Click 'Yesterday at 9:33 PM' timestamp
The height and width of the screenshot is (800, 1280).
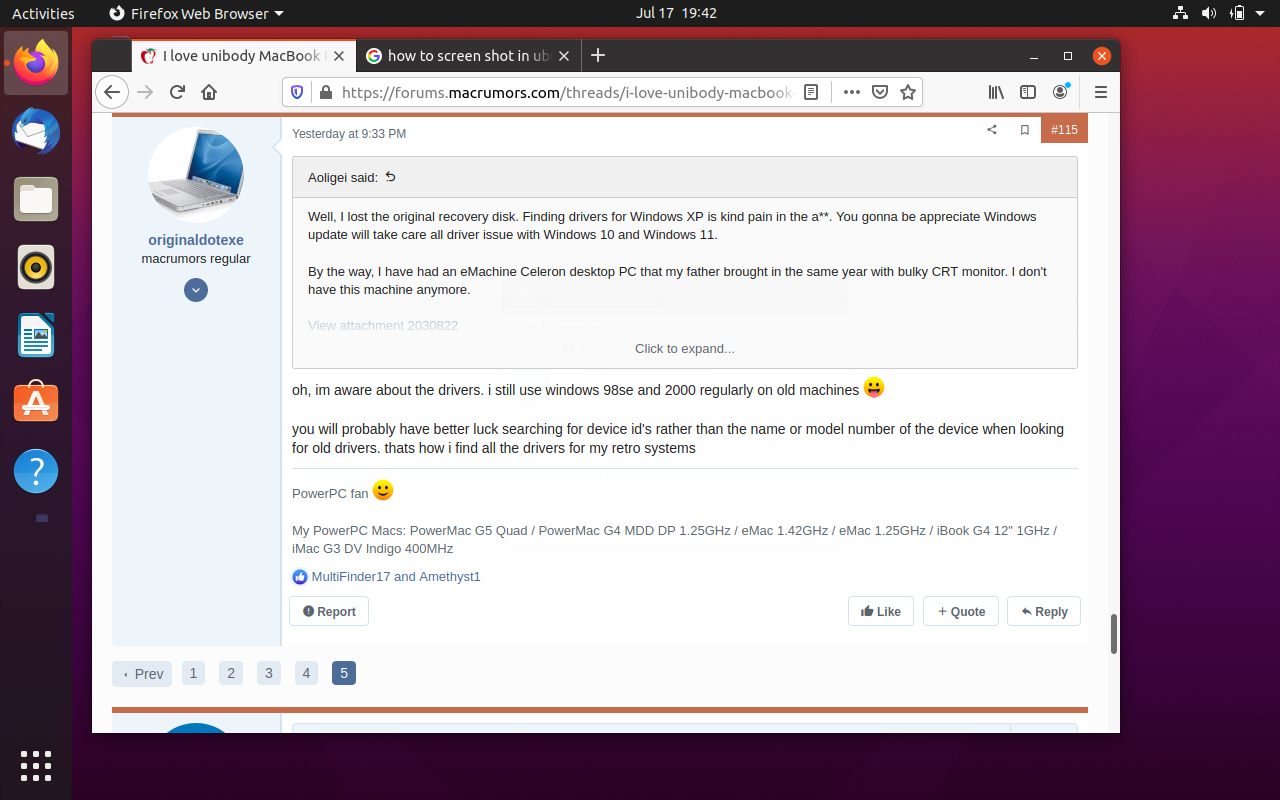pos(349,134)
